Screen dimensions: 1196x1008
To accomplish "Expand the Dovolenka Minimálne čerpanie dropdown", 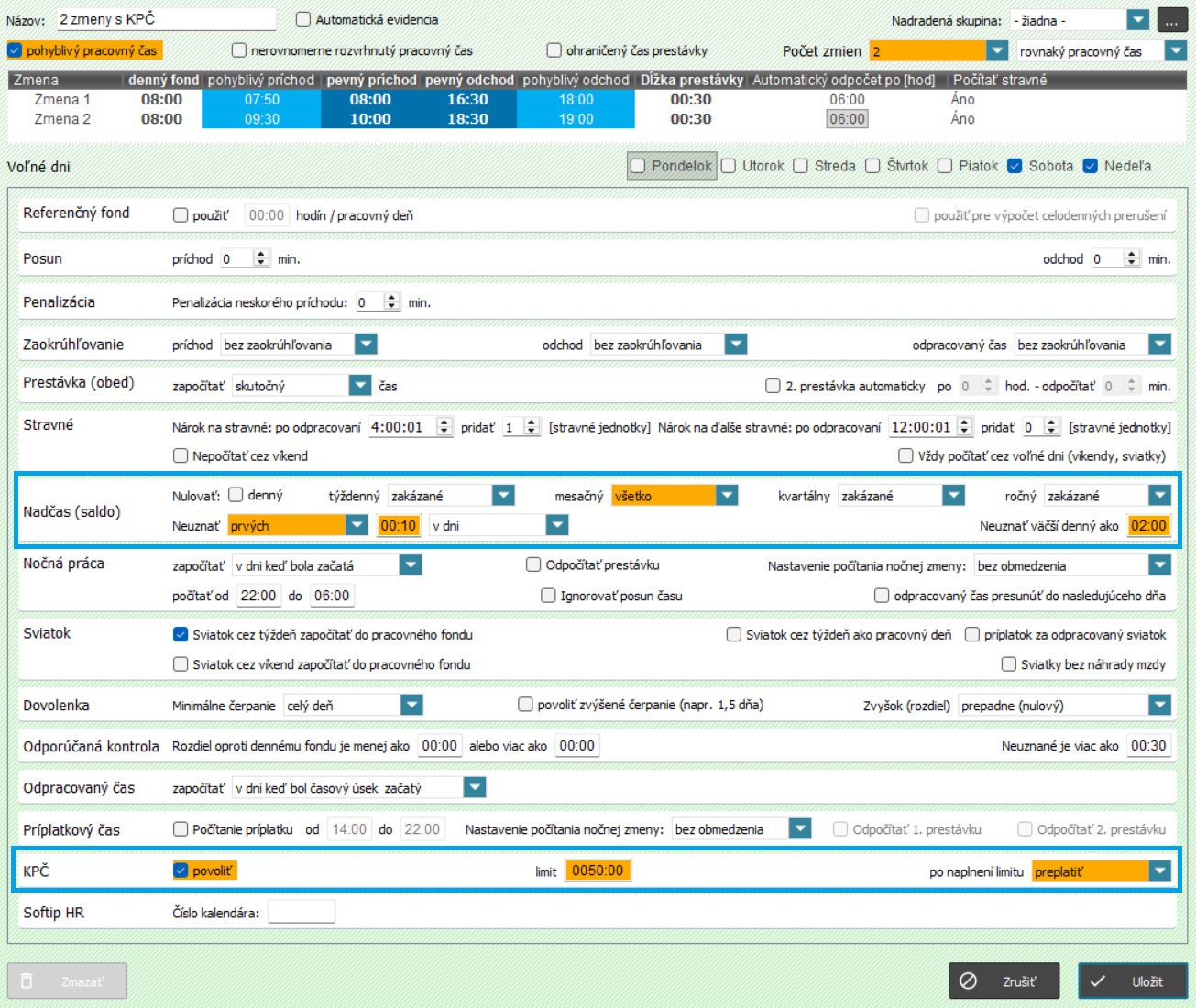I will click(x=411, y=705).
